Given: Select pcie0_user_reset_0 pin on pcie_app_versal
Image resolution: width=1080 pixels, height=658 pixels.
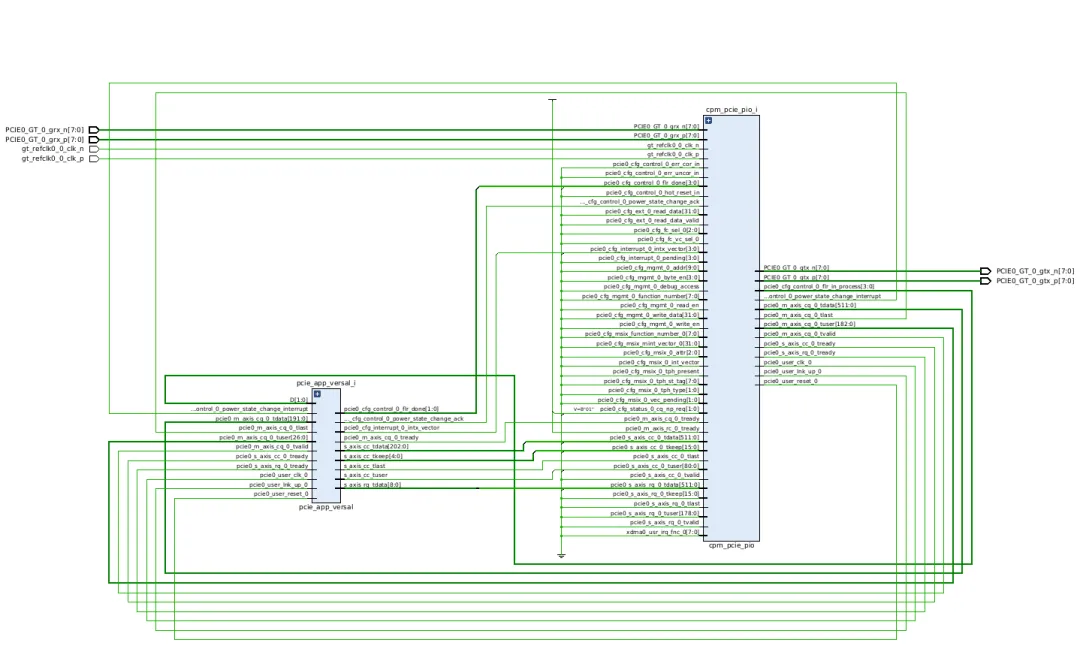Looking at the screenshot, I should click(280, 494).
